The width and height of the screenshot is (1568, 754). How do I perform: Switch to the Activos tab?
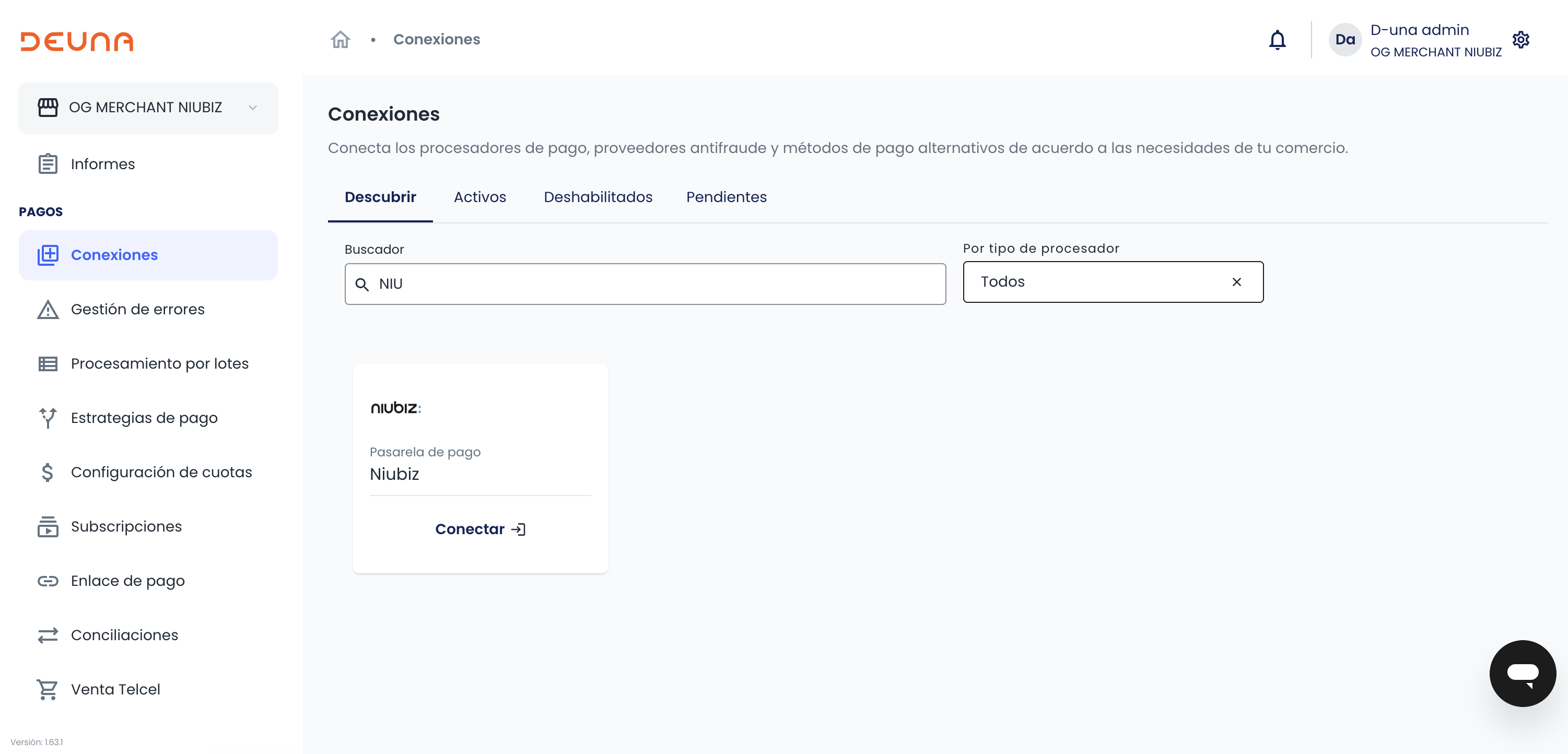click(479, 197)
